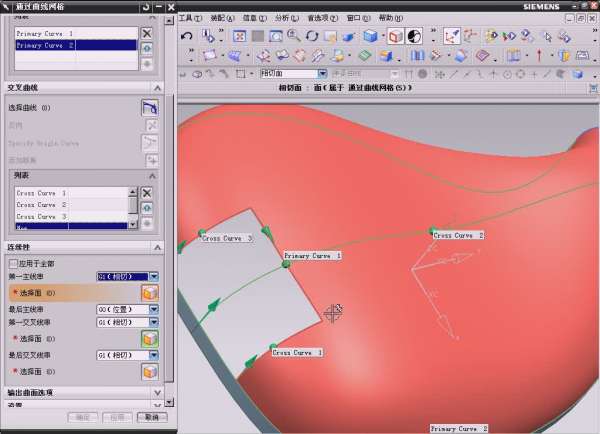600x434 pixels.
Task: Click the orange face select icon for 第一主线串
Action: (x=149, y=292)
